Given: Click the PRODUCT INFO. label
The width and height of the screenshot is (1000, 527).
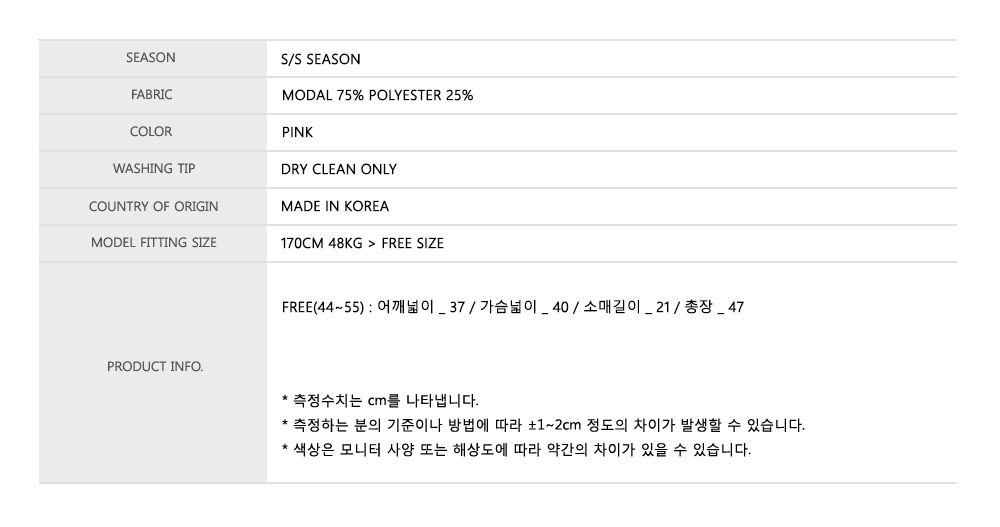Looking at the screenshot, I should pyautogui.click(x=154, y=367).
